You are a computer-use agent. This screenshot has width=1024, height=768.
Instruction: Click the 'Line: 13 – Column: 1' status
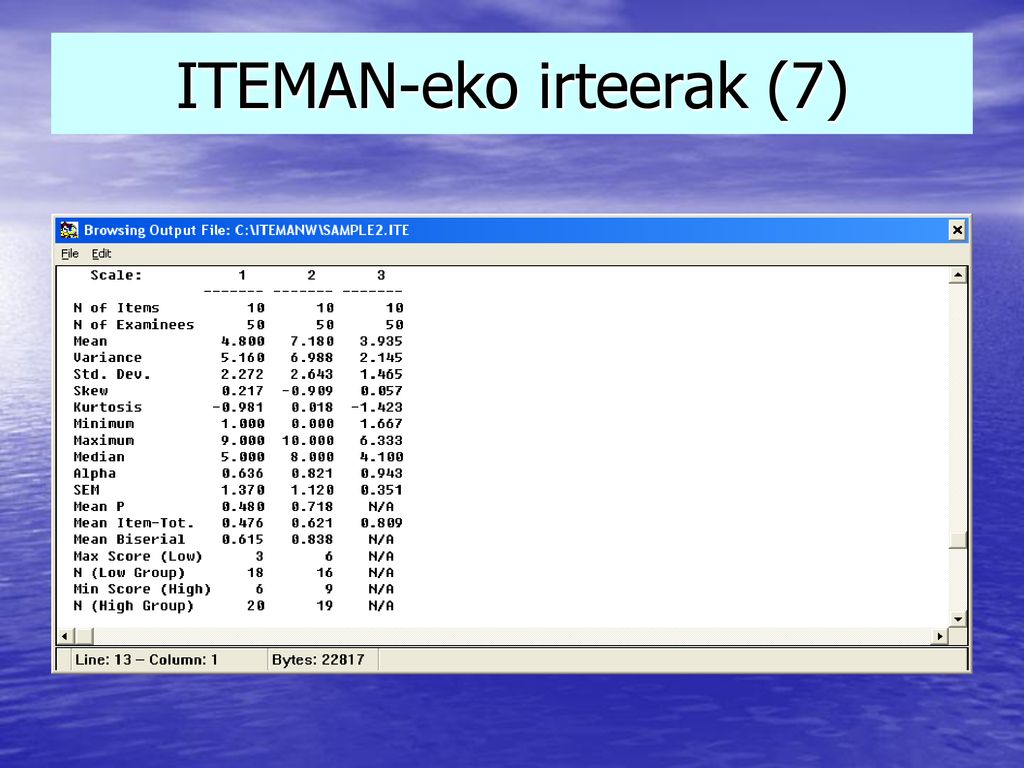pos(146,660)
